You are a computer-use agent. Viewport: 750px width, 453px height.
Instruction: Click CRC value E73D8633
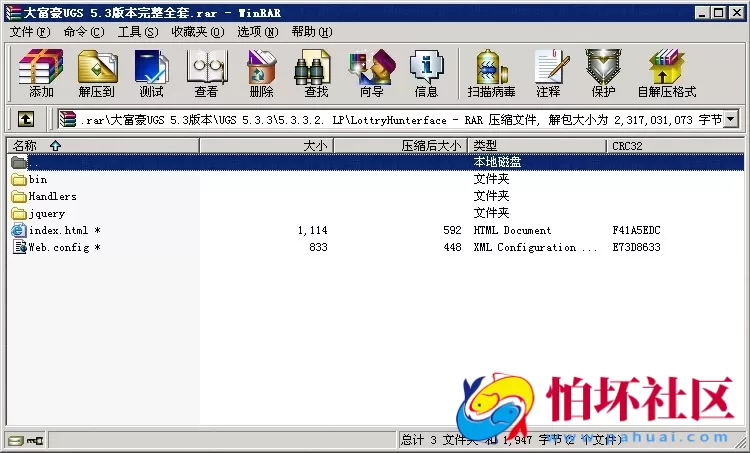tap(636, 247)
